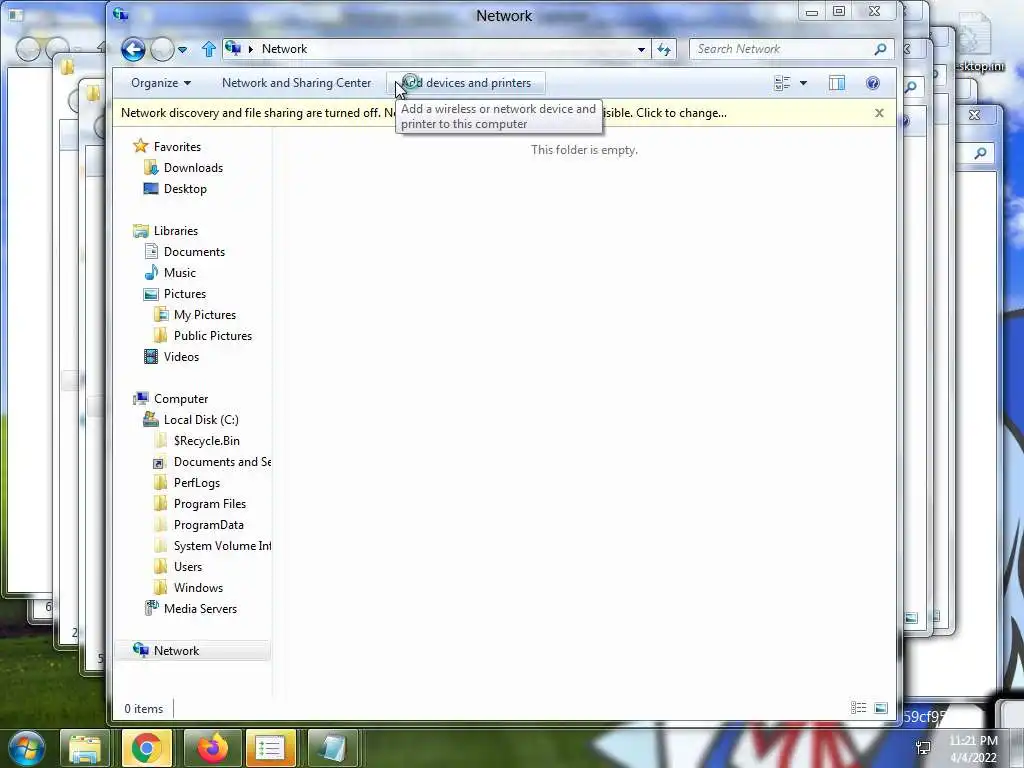Open the Organize menu
The width and height of the screenshot is (1024, 768).
click(x=161, y=83)
